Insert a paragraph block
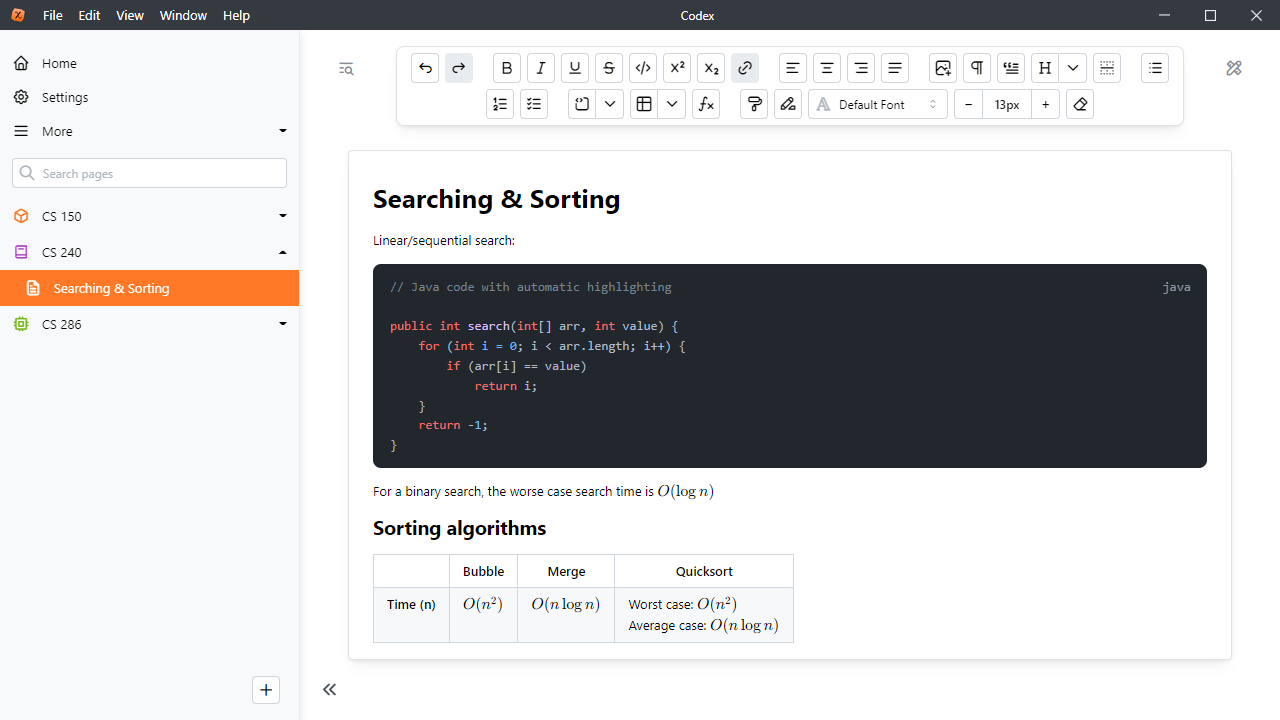This screenshot has height=720, width=1280. 977,68
